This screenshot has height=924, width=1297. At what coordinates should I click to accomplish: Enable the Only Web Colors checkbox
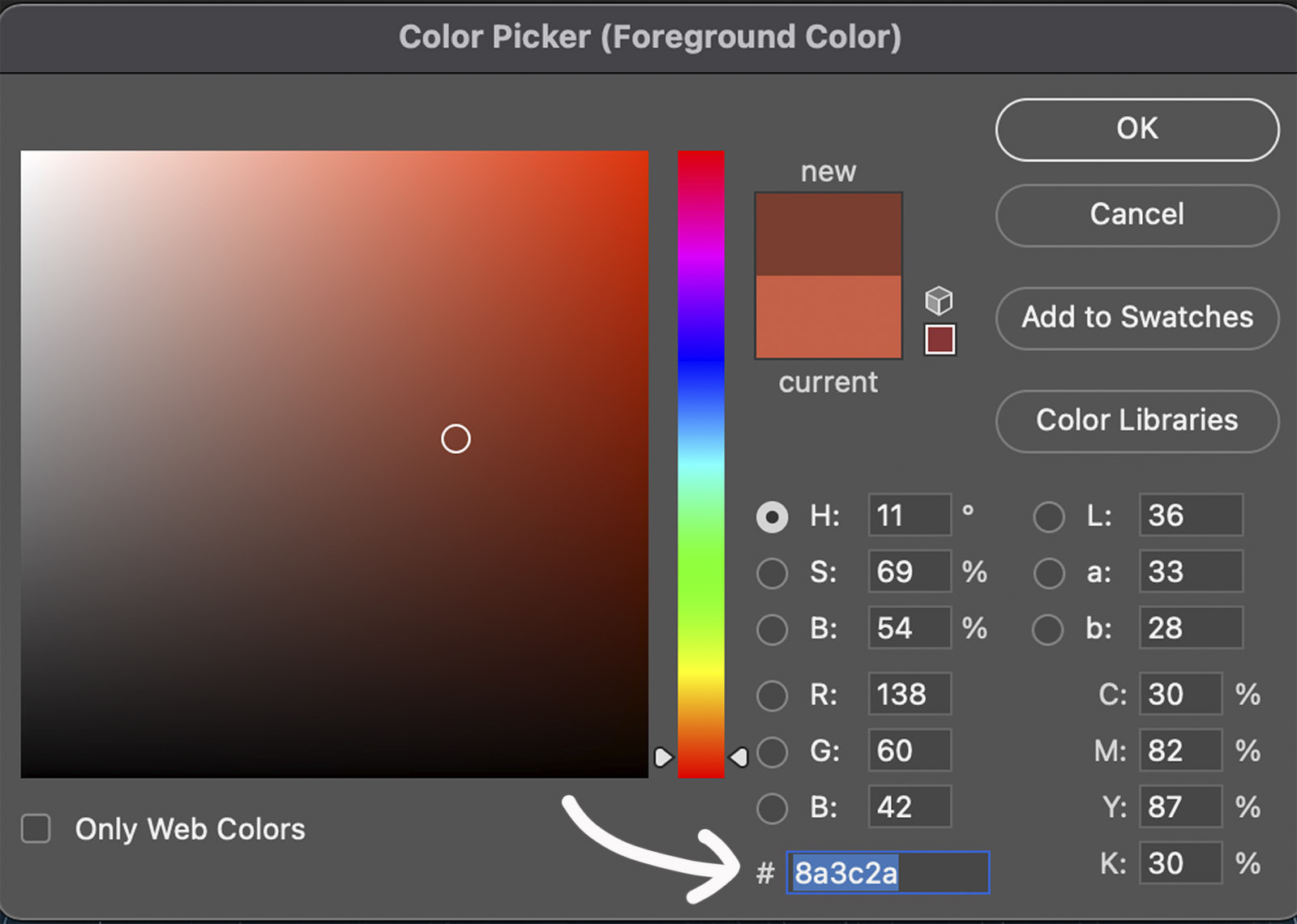(x=36, y=829)
